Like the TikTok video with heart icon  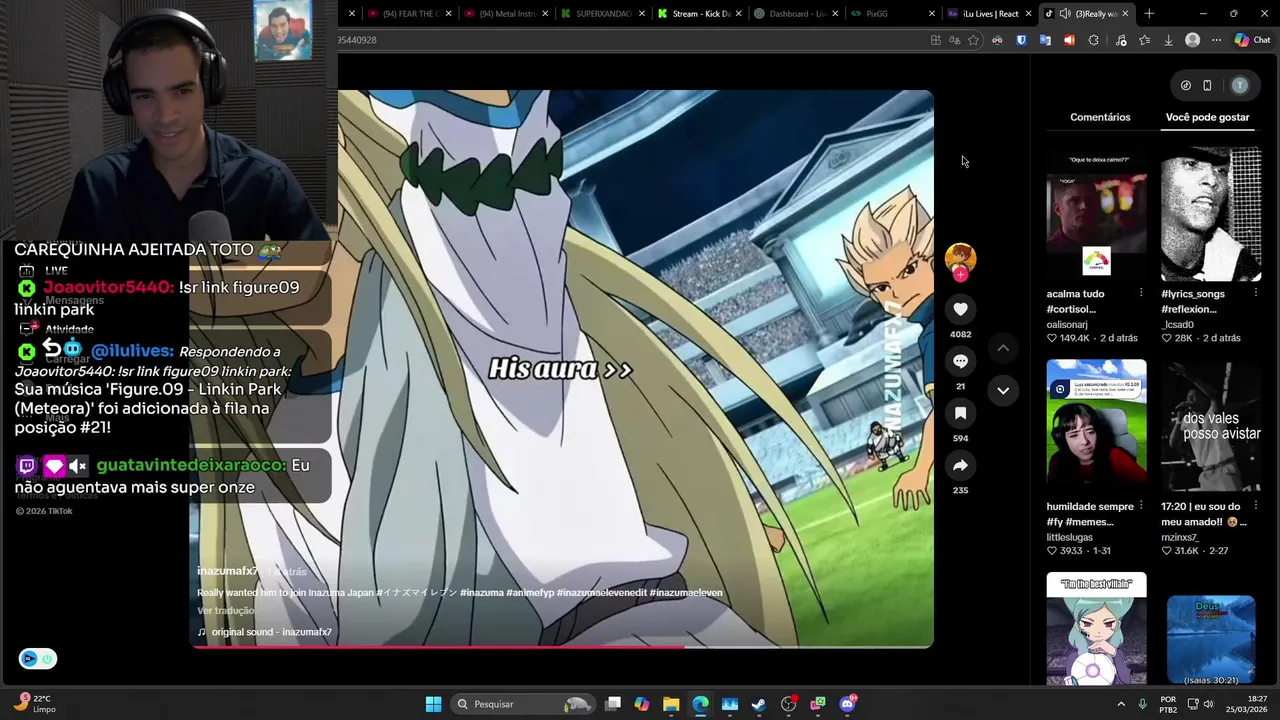pyautogui.click(x=960, y=309)
